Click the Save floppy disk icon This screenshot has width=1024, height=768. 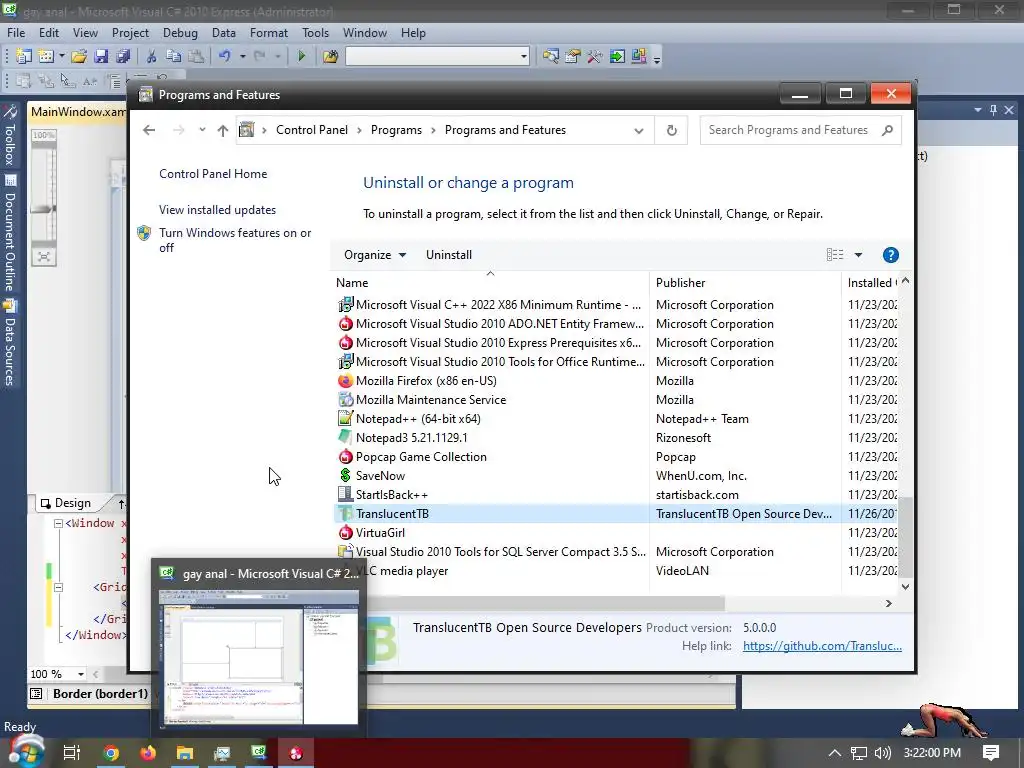click(x=101, y=57)
